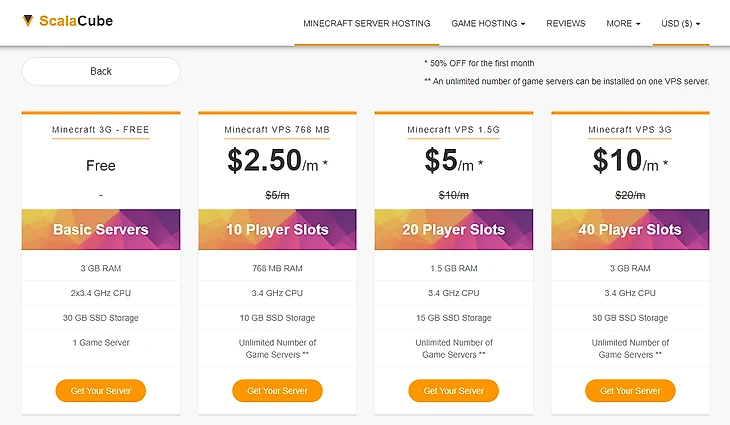Click the ScalaCube logo icon
Screen dimensions: 730x425
point(29,23)
